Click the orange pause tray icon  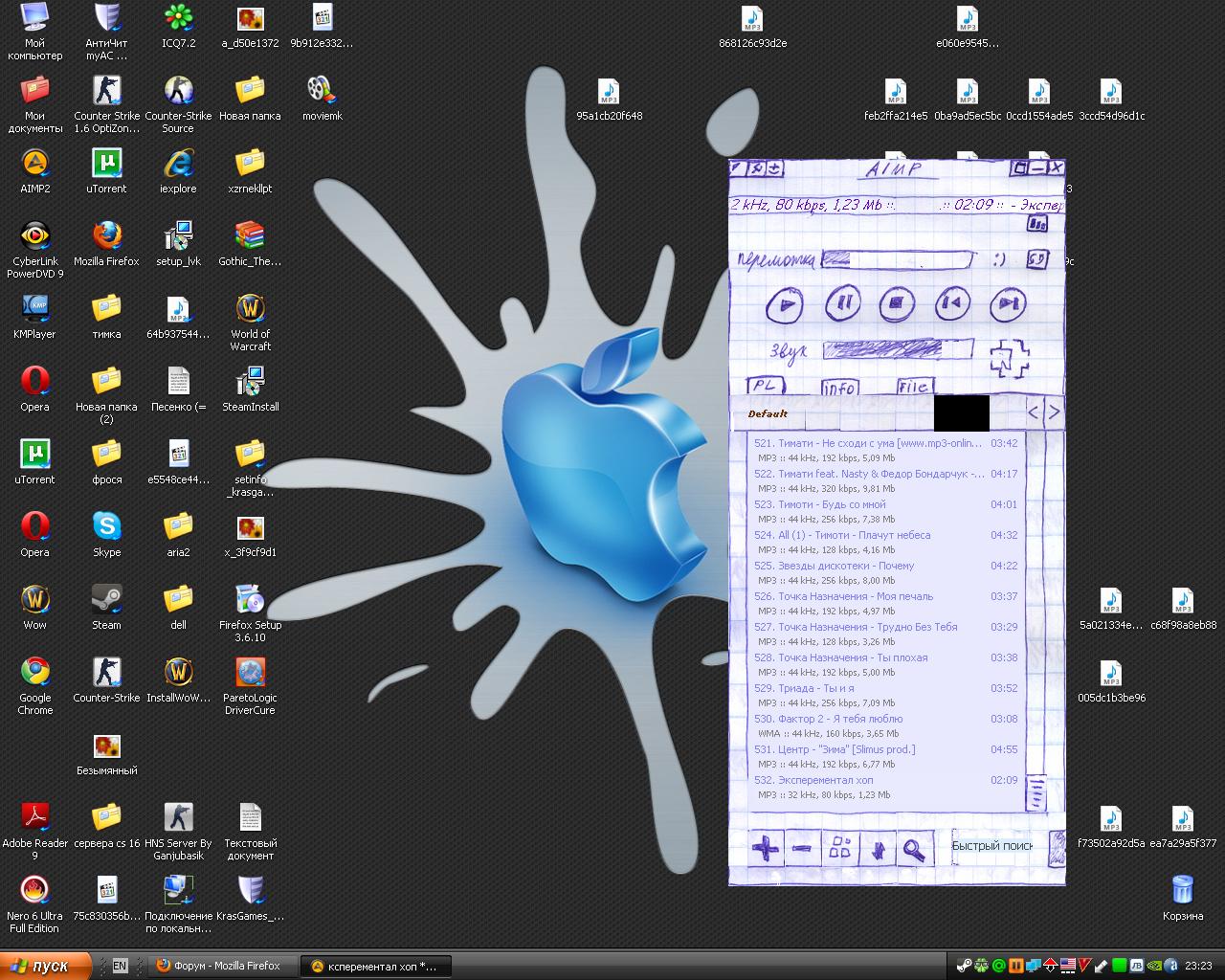click(1016, 966)
